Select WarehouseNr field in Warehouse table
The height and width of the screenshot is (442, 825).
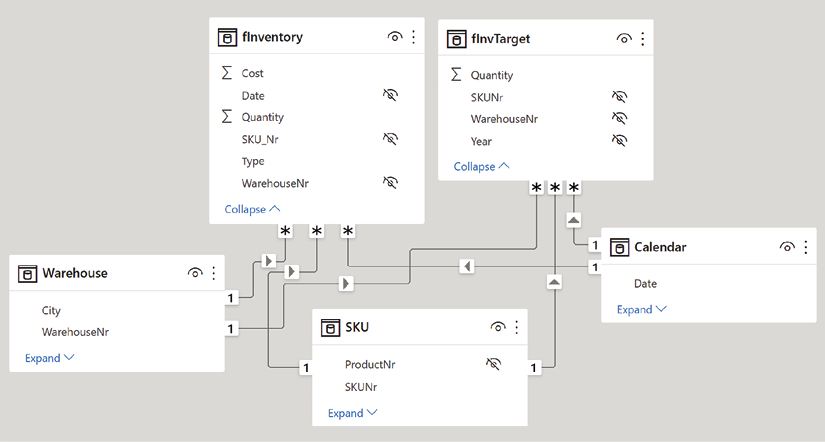[75, 332]
